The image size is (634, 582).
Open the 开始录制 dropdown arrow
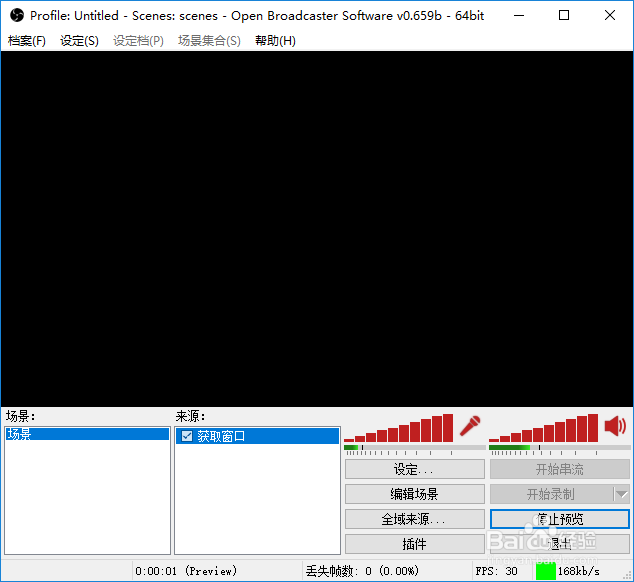click(621, 494)
